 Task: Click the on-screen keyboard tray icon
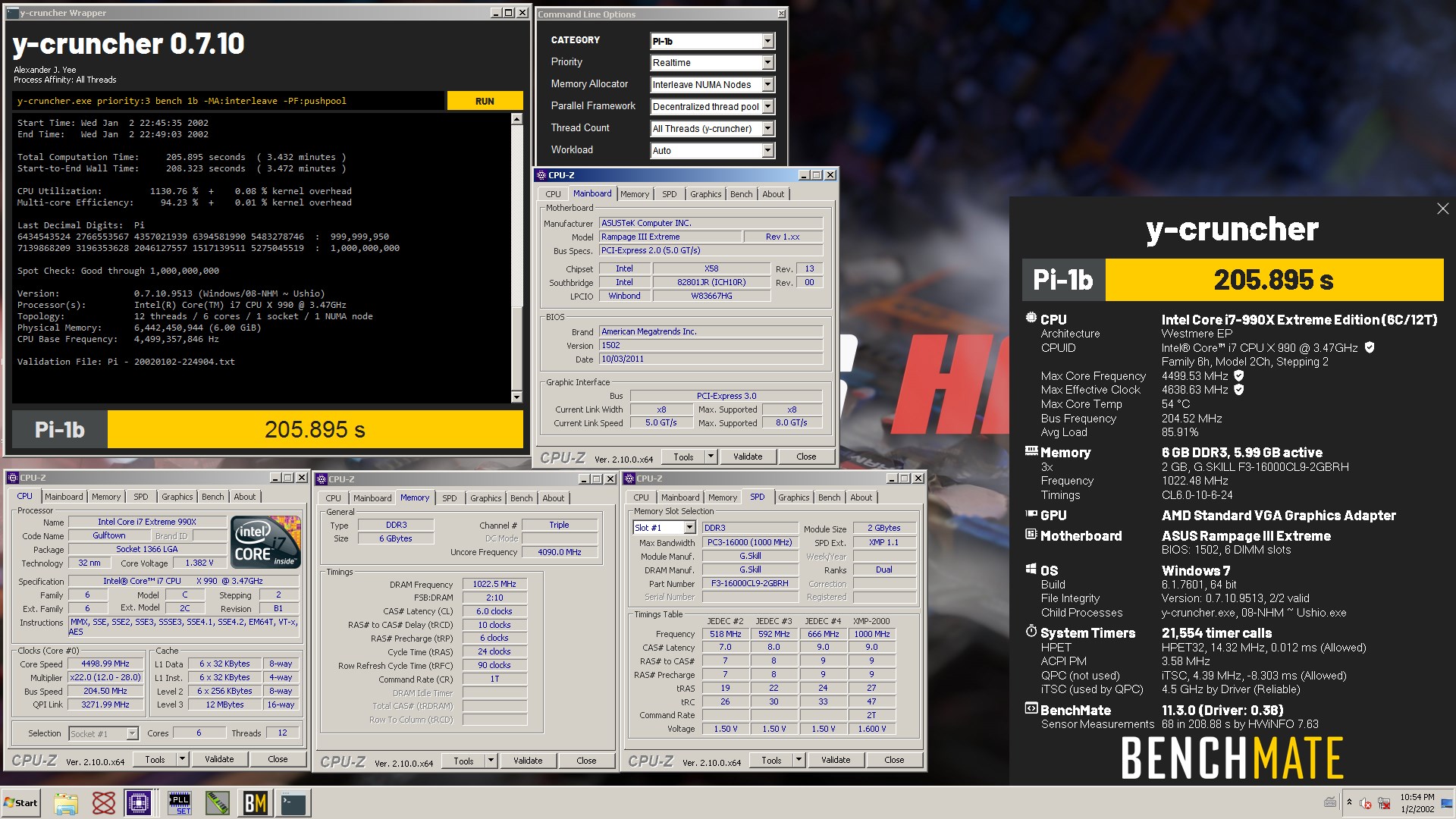tap(1330, 802)
